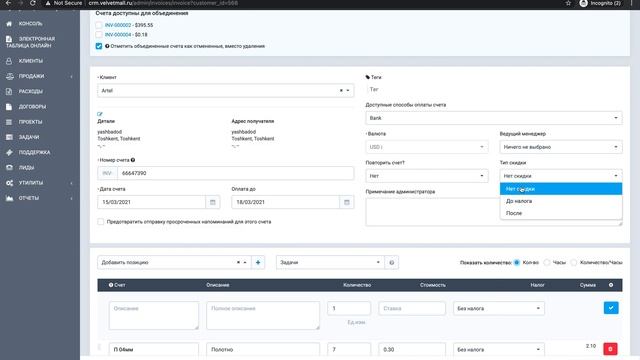Click the Оплата до field 18/03/2021
The image size is (640, 360).
click(x=285, y=202)
